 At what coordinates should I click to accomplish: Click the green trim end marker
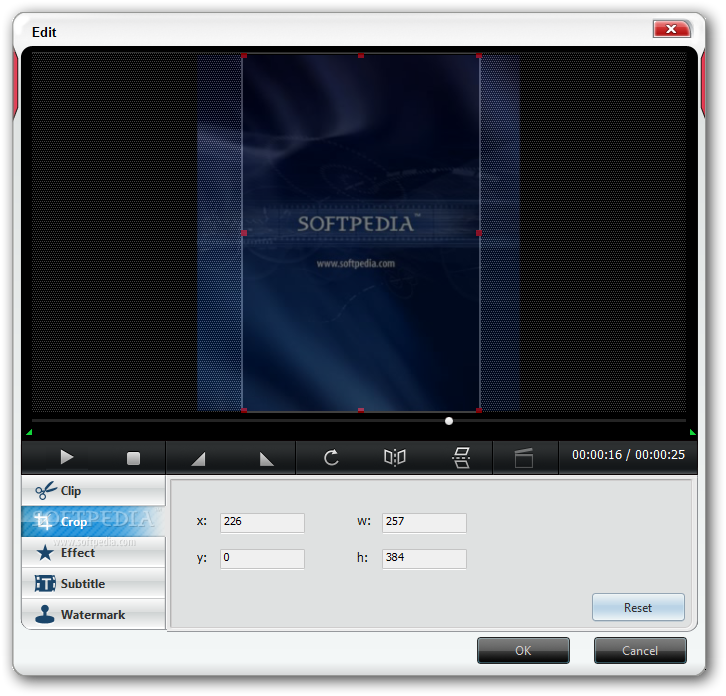tap(692, 432)
